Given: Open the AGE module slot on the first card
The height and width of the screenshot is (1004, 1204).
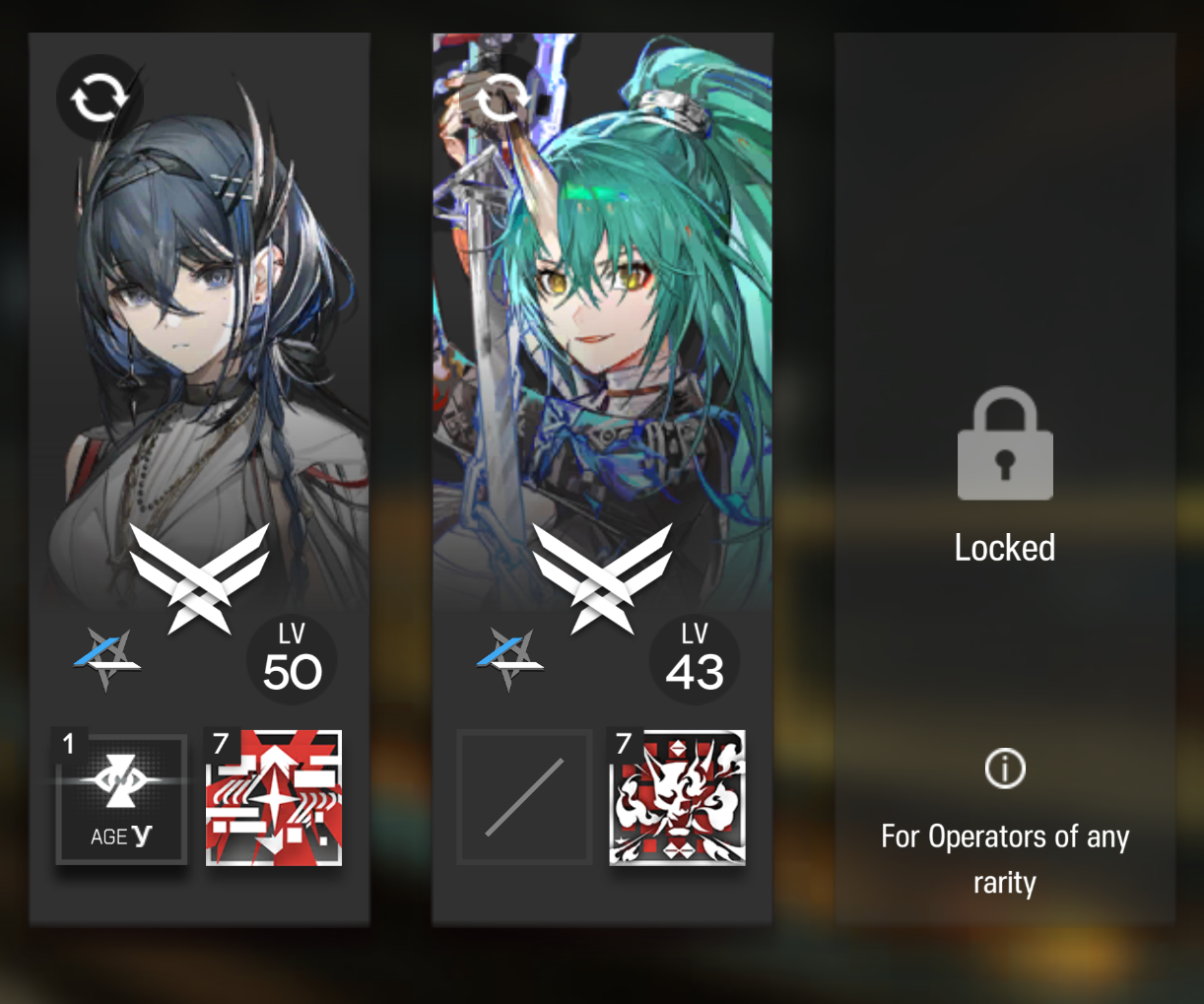Looking at the screenshot, I should (x=120, y=797).
